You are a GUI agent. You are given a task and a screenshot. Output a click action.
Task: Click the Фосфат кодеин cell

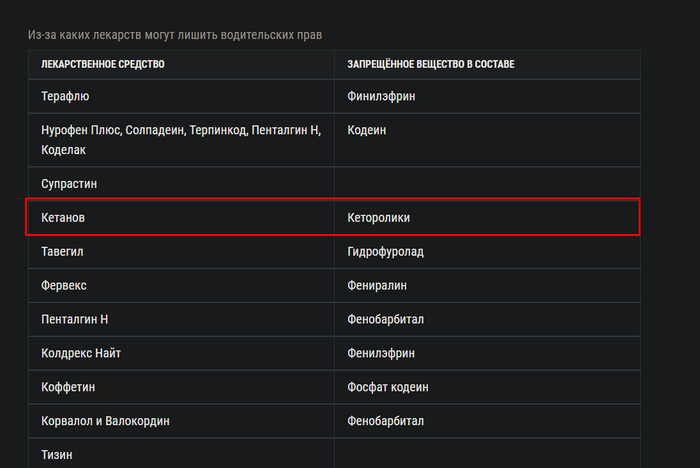[x=388, y=387]
